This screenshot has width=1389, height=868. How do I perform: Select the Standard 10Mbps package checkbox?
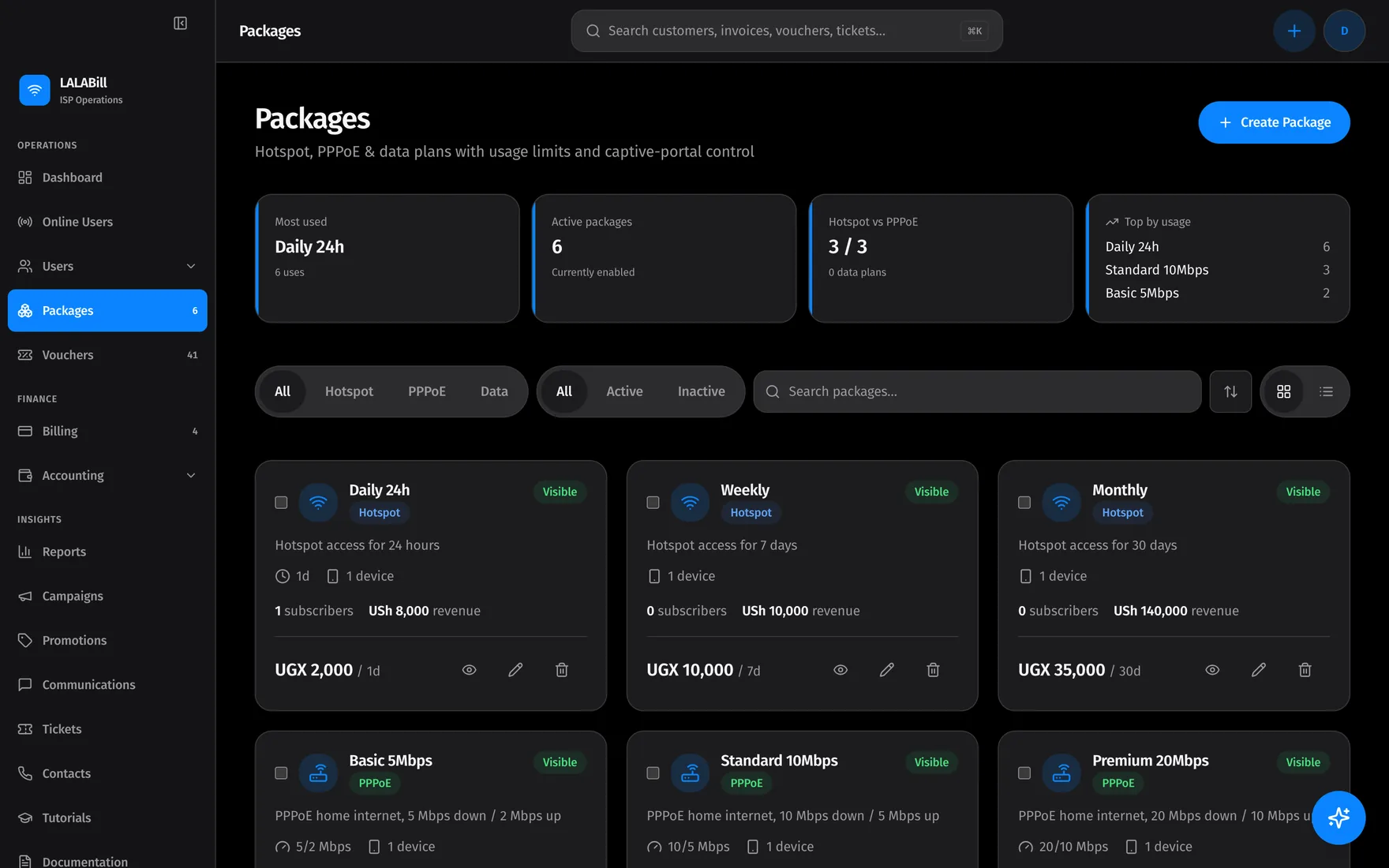click(653, 773)
